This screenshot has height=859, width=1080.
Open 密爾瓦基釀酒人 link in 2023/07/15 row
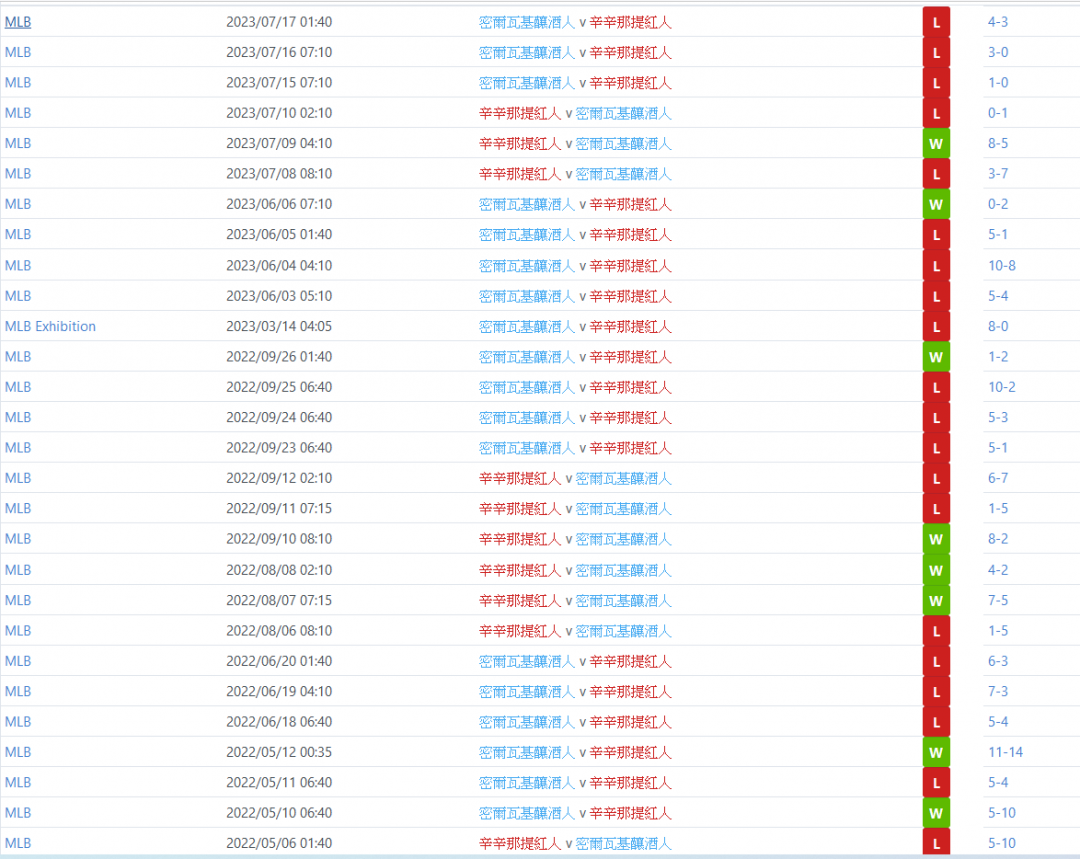click(527, 83)
